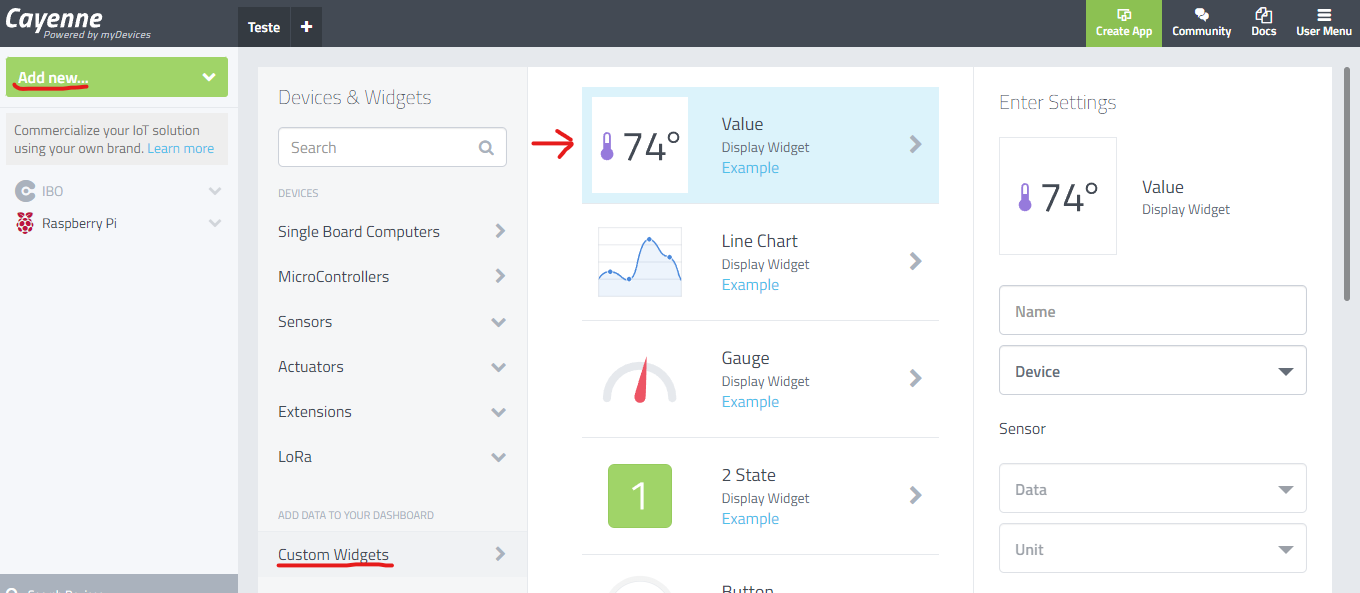Click the Name input field
The height and width of the screenshot is (593, 1360).
click(1152, 310)
